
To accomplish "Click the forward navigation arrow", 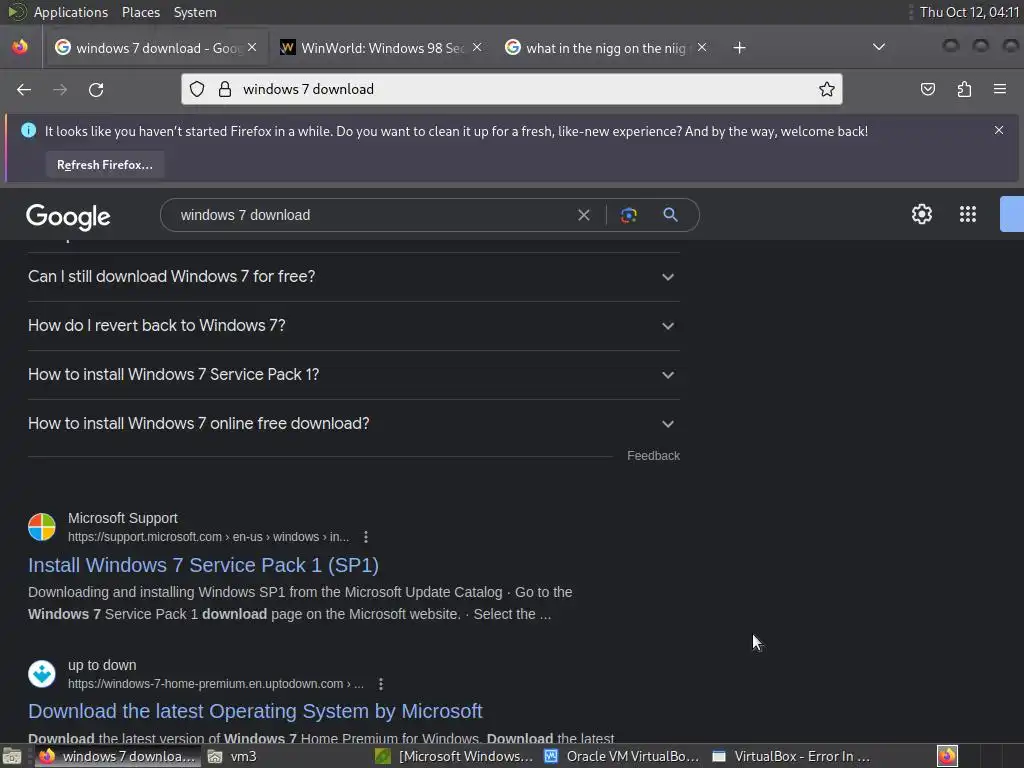I will coord(60,89).
